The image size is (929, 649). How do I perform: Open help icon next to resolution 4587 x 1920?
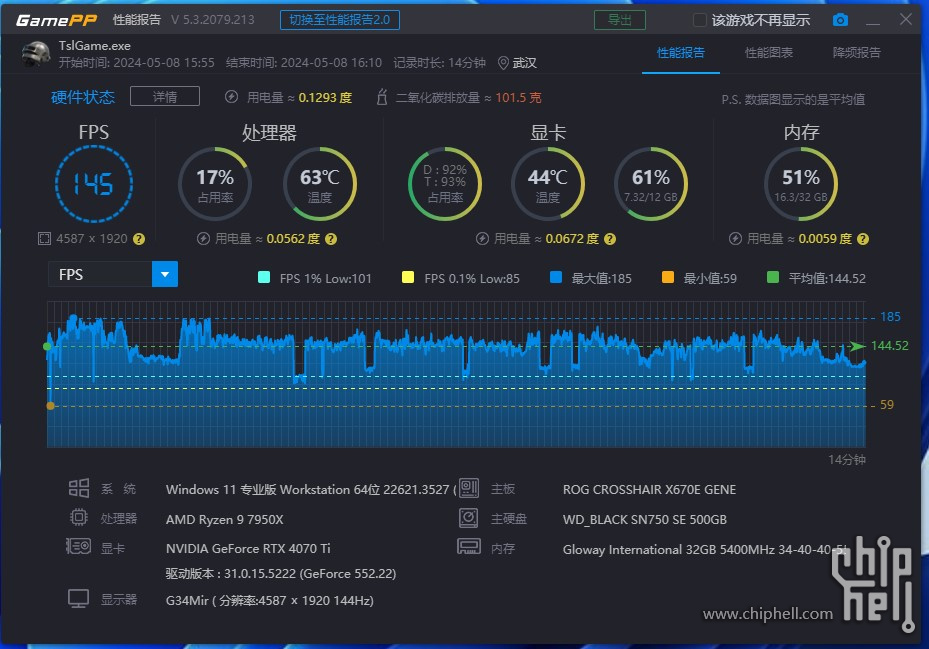(x=139, y=239)
